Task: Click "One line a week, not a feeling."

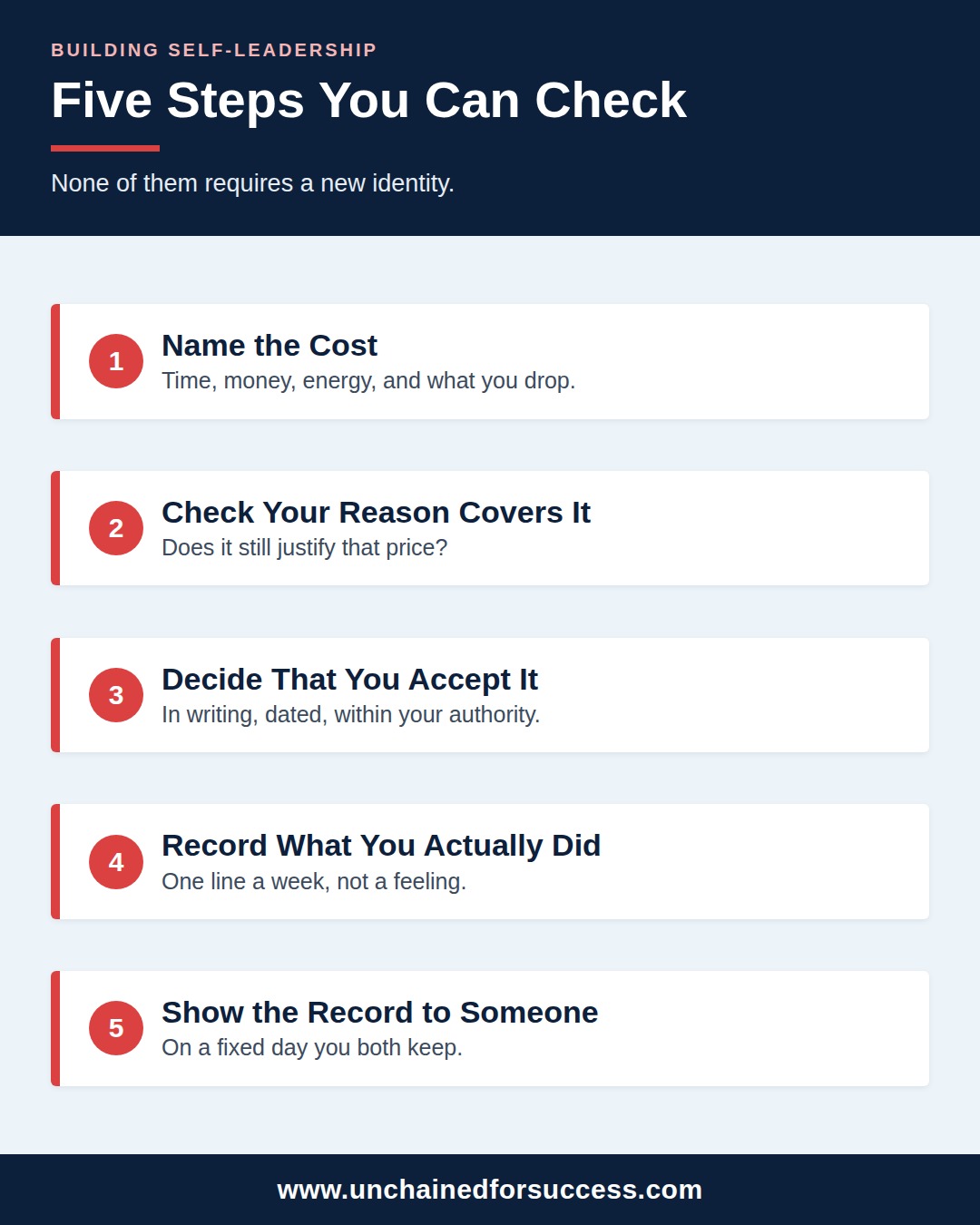Action: point(314,882)
